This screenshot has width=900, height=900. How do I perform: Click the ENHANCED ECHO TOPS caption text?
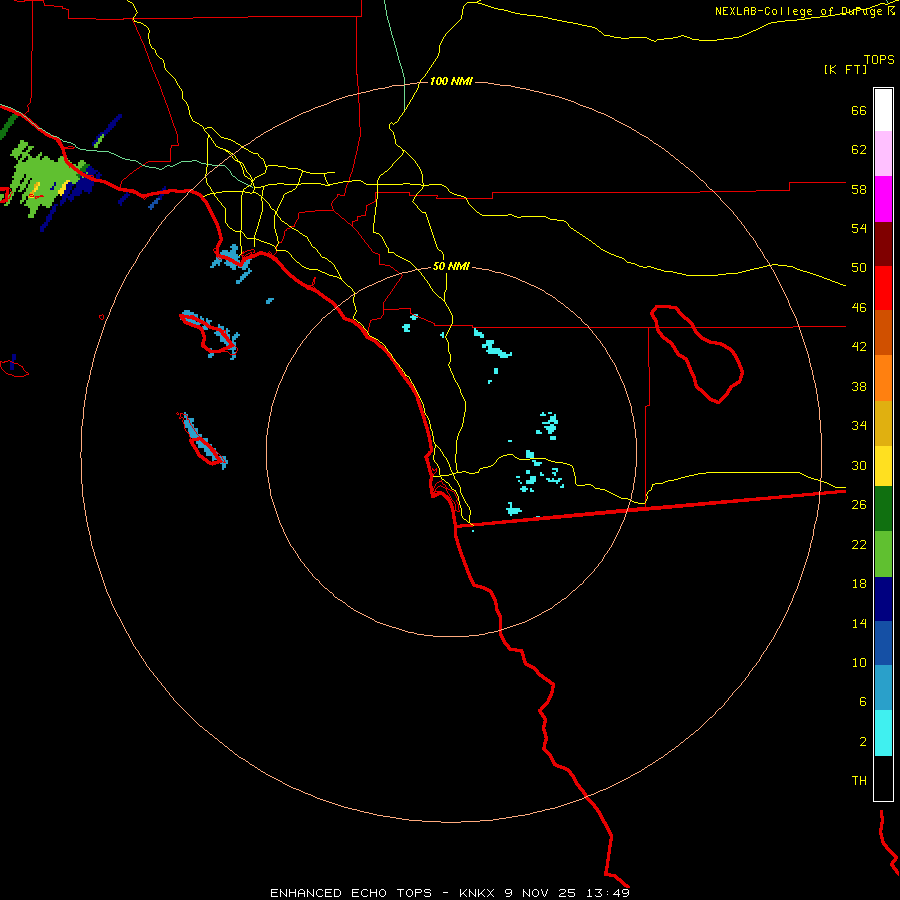pos(351,893)
